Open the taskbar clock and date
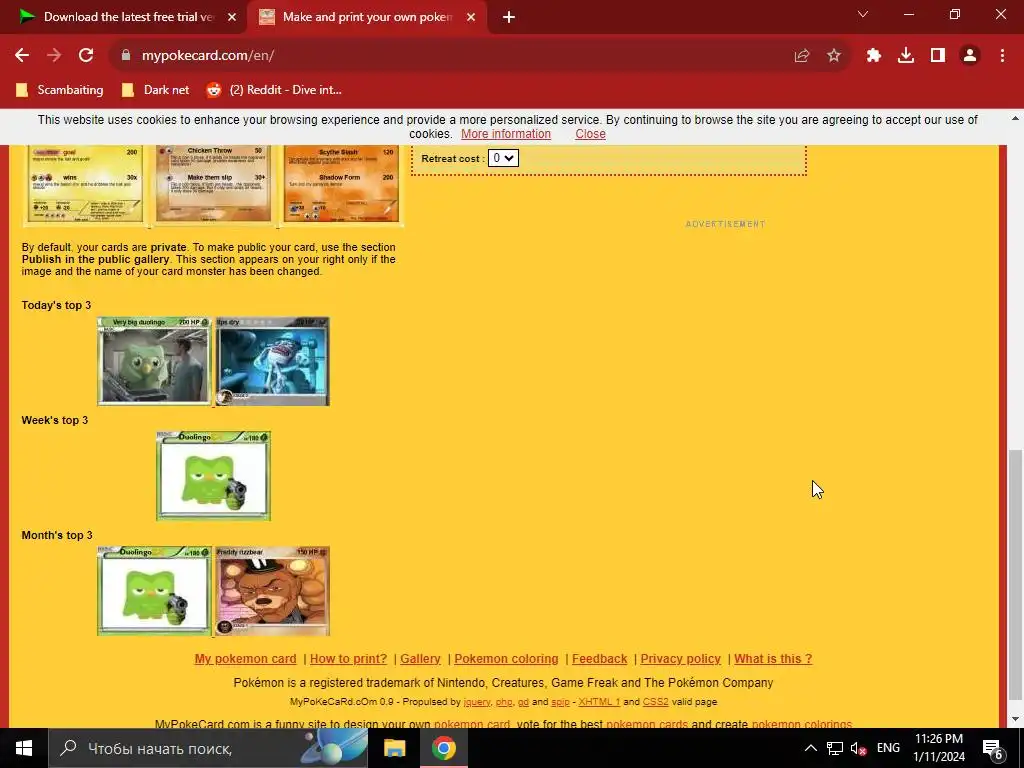Image resolution: width=1024 pixels, height=768 pixels. coord(938,748)
